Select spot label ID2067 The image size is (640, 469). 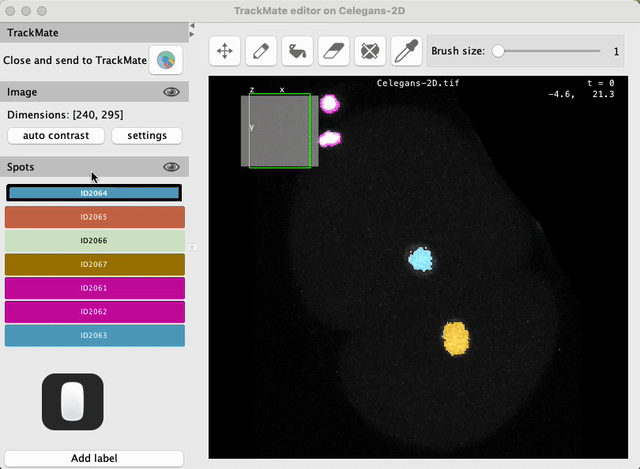(x=95, y=264)
